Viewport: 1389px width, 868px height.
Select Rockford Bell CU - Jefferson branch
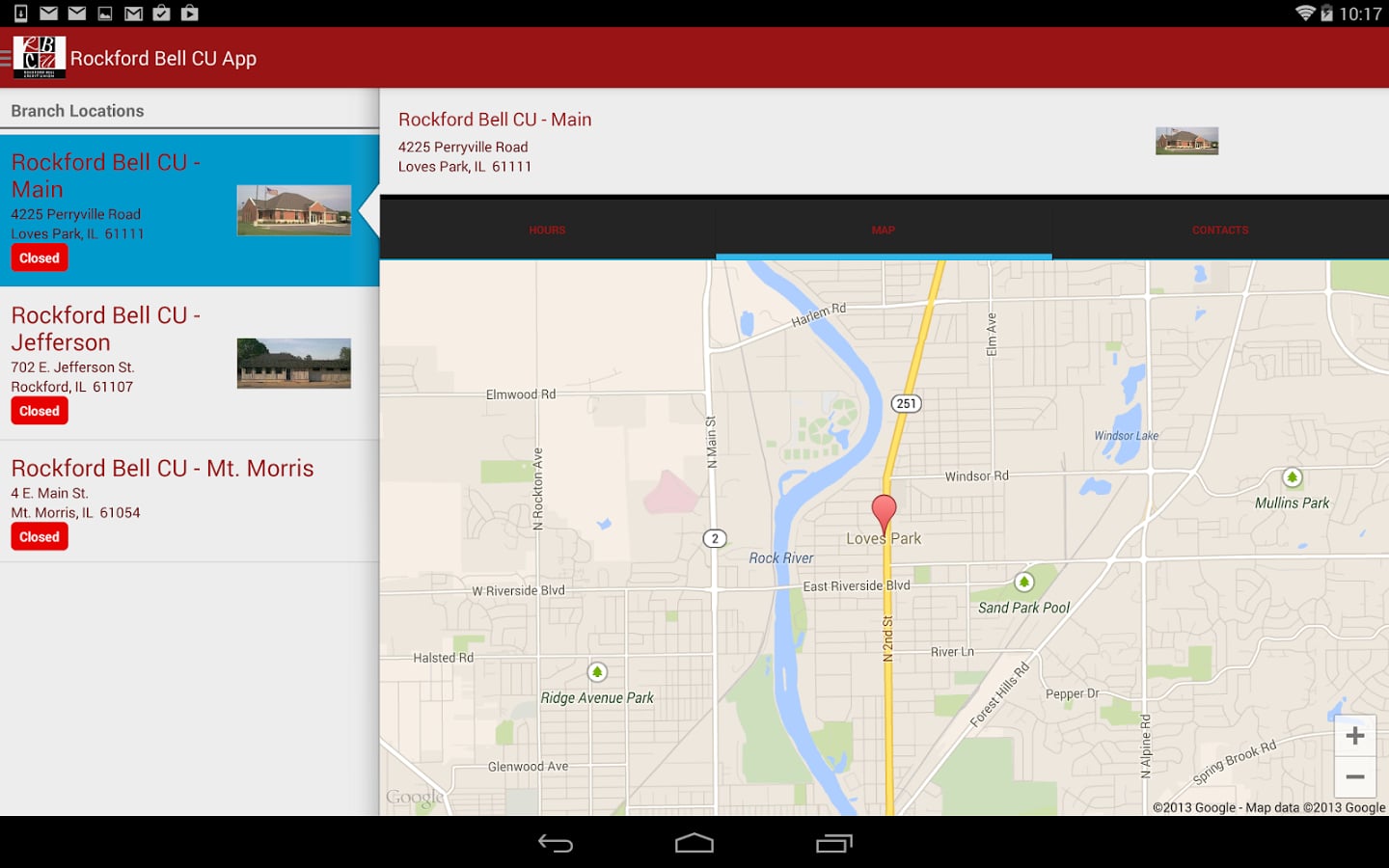pyautogui.click(x=189, y=364)
